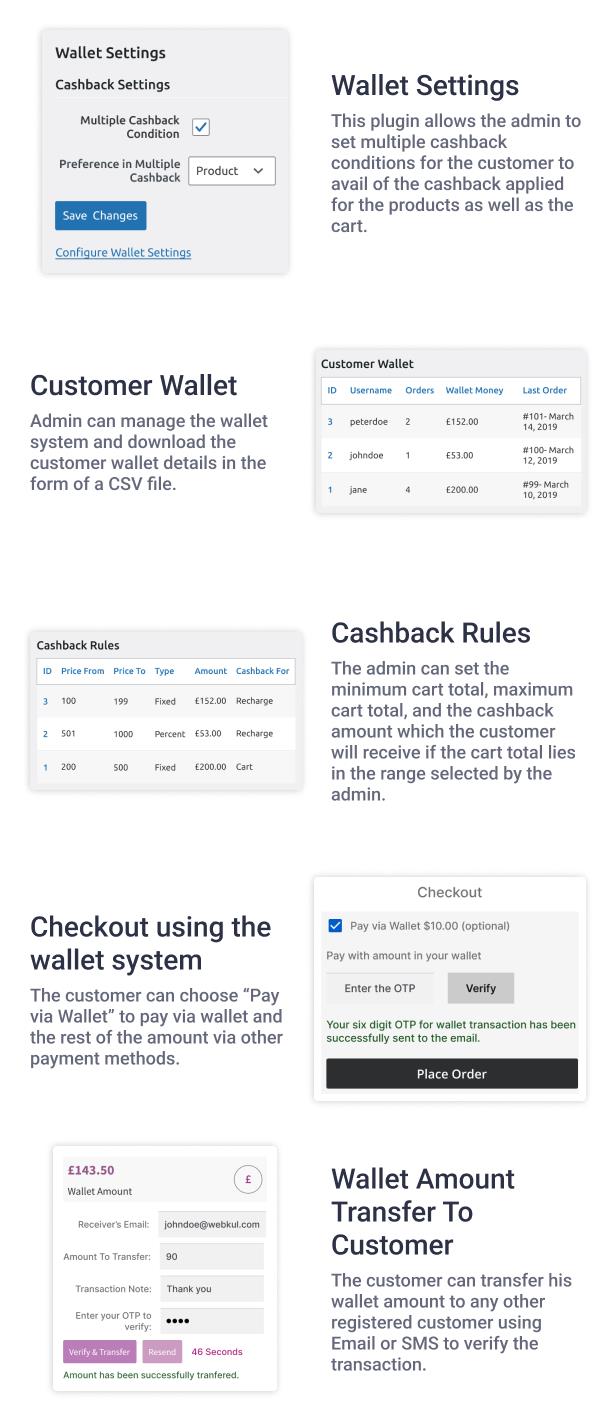The image size is (616, 1421).
Task: Click the Resend OTP button
Action: click(163, 1352)
